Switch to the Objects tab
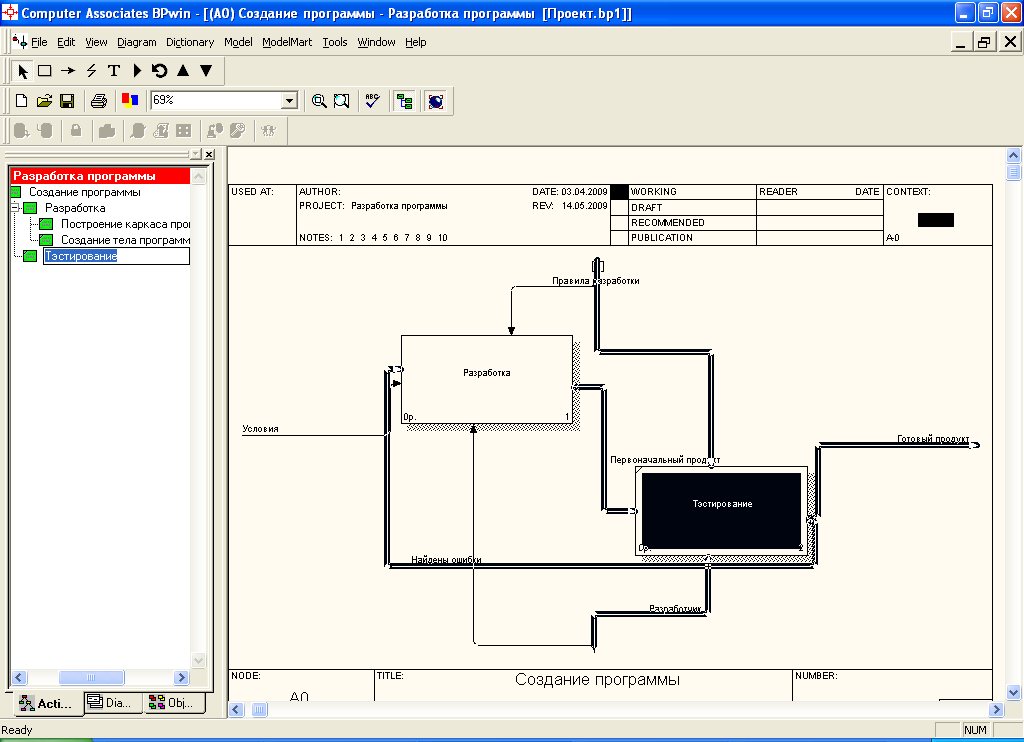Screen dimensions: 1024x742 click(173, 703)
